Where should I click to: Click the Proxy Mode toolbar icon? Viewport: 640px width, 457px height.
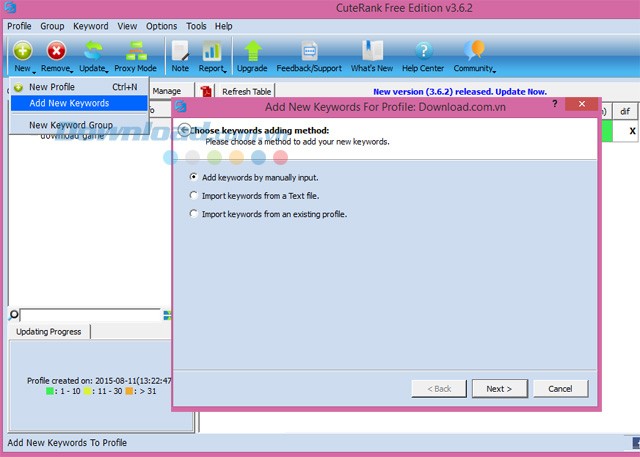pyautogui.click(x=135, y=49)
